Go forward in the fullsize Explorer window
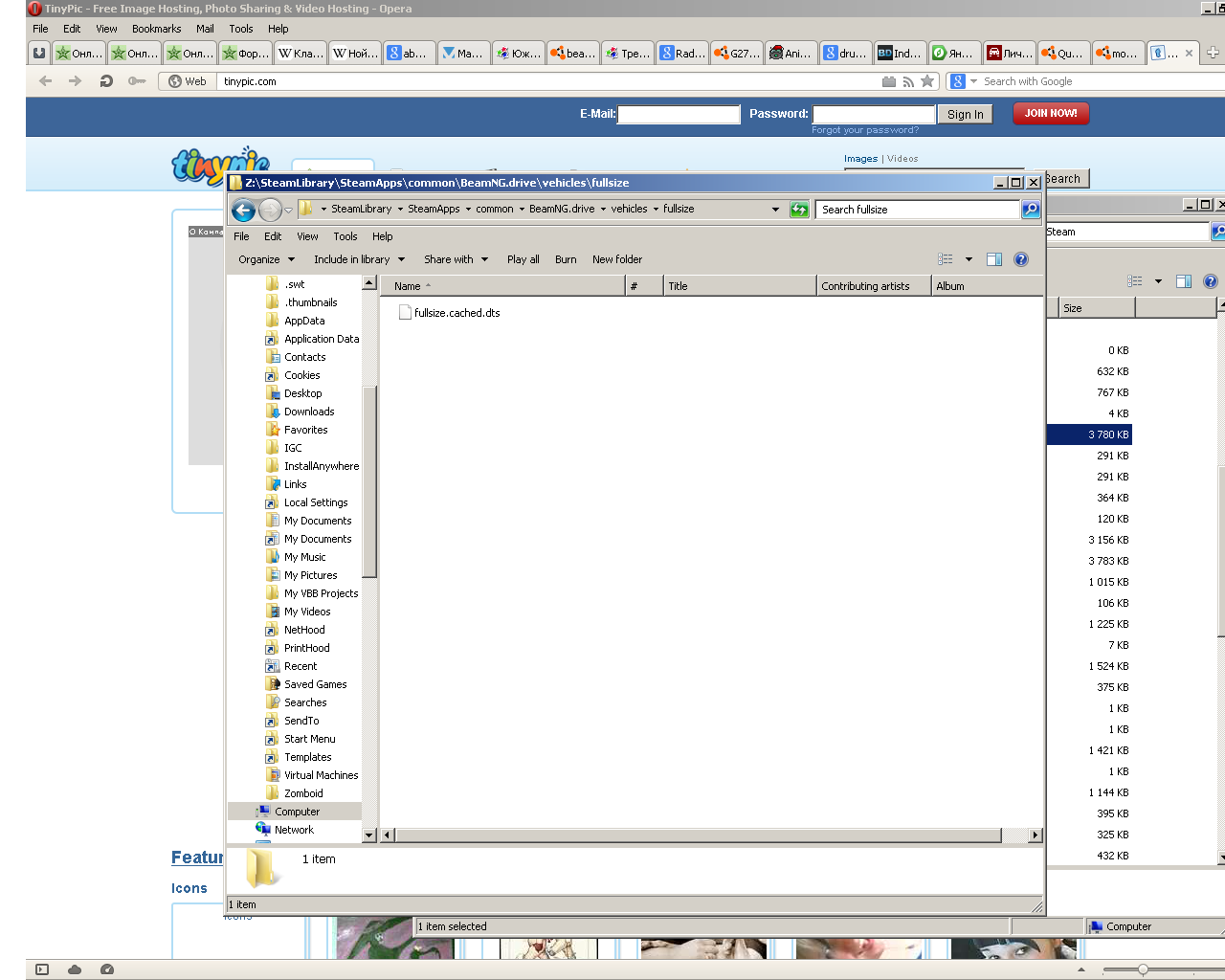Screen dimensions: 1225x980 point(270,210)
